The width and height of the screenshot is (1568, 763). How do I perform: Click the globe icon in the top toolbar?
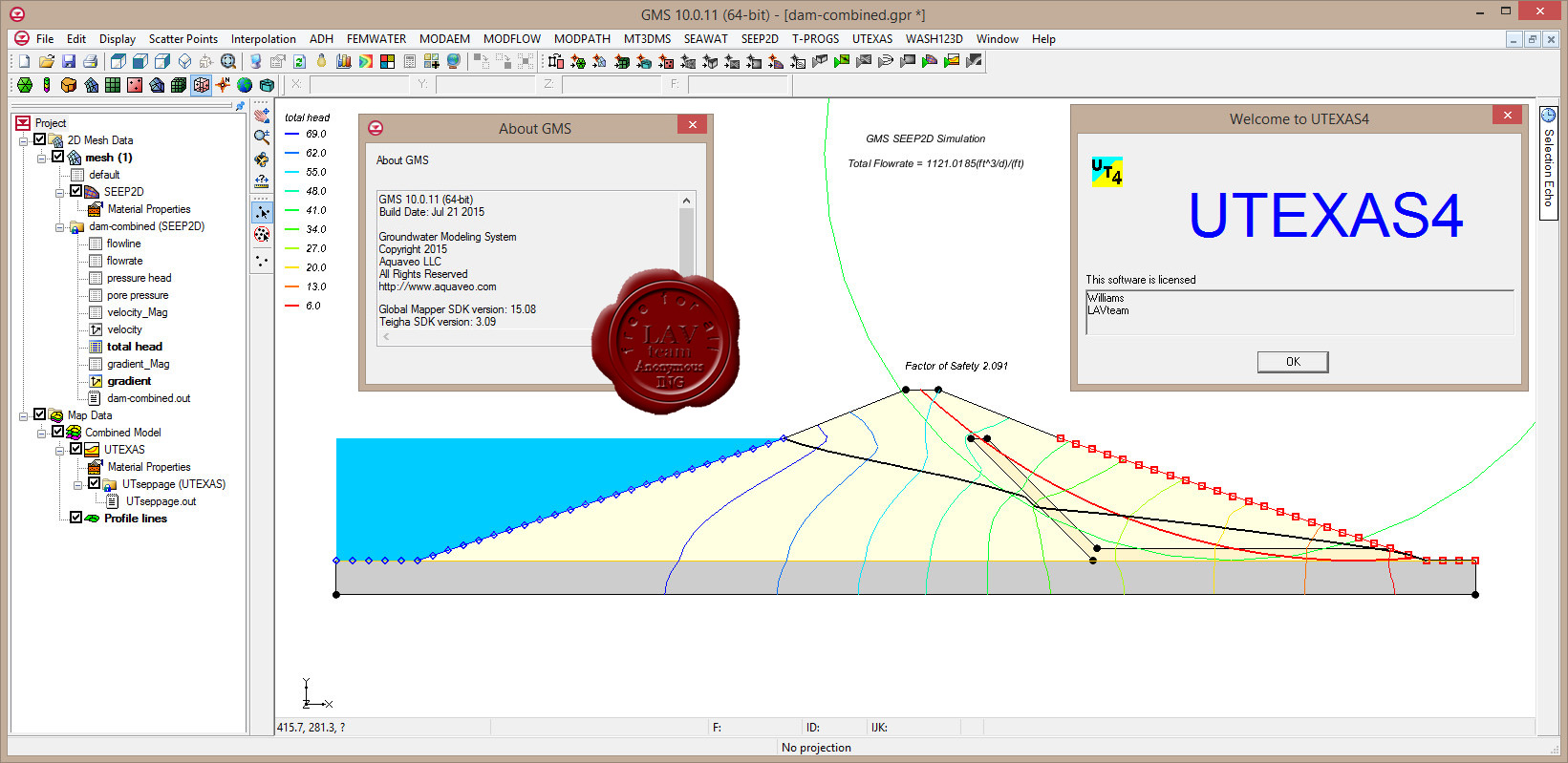pos(454,61)
